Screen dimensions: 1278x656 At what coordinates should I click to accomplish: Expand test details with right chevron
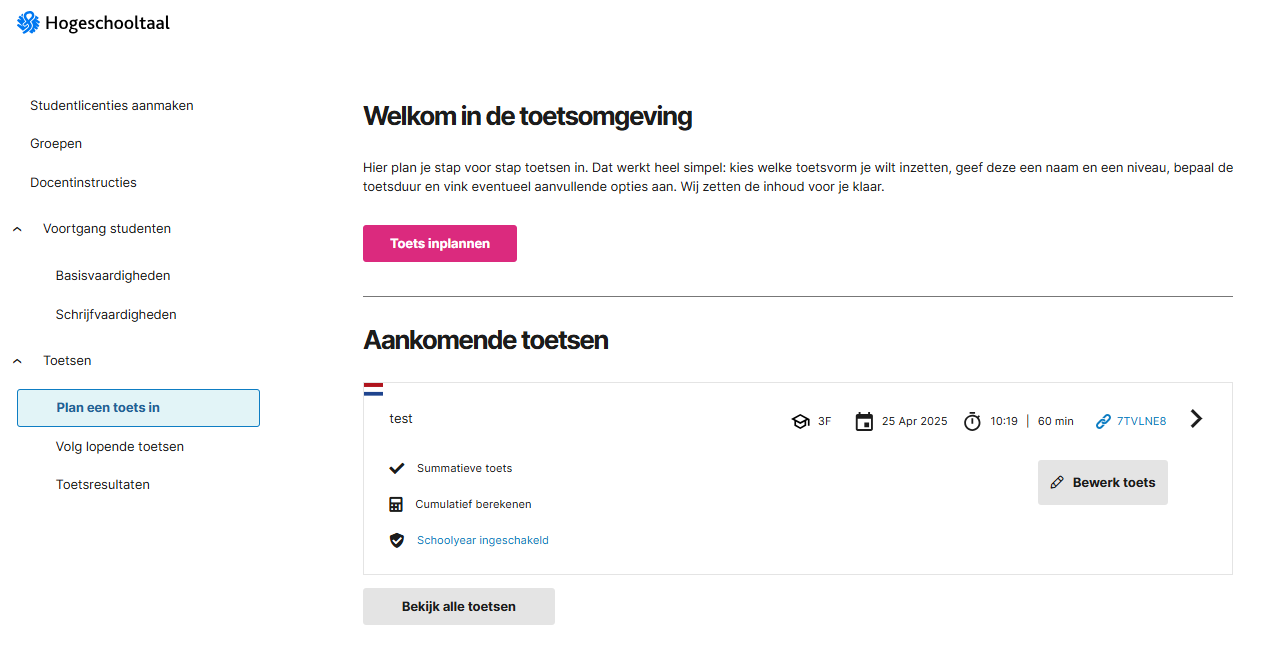click(x=1196, y=419)
